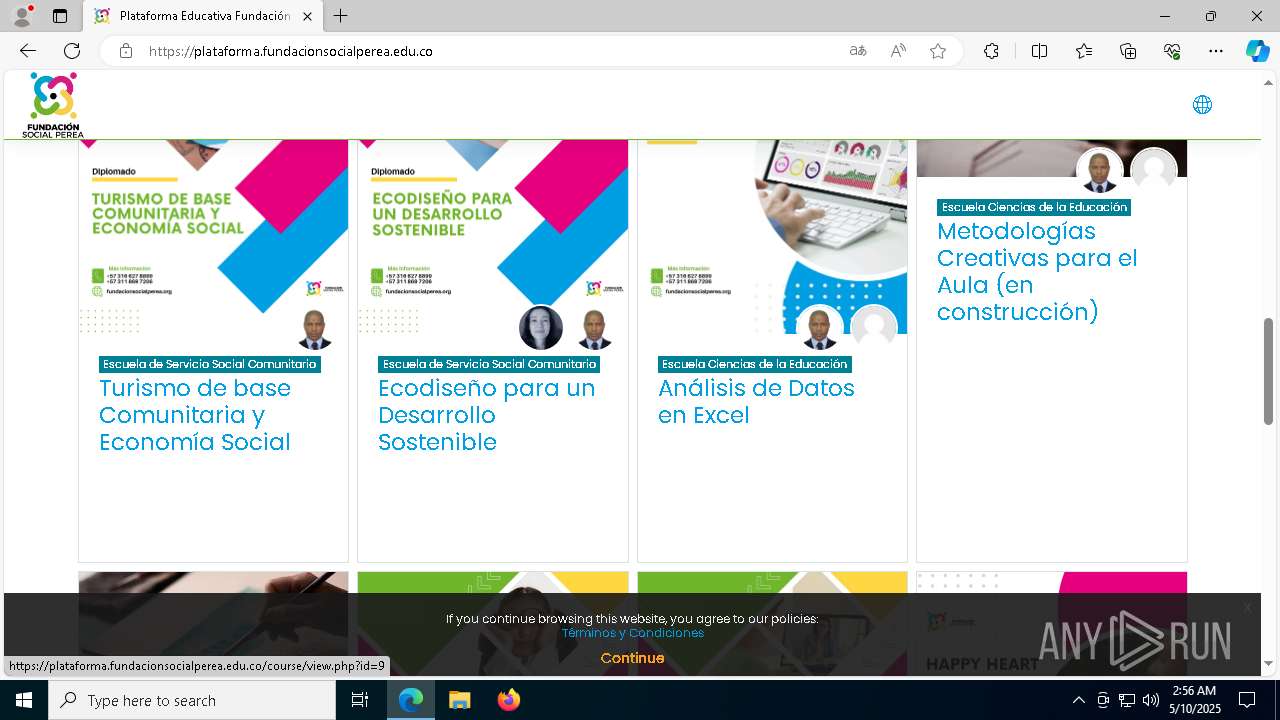The height and width of the screenshot is (720, 1280).
Task: Open Ecodiseño para un Desarrollo Sostenible course
Action: (x=486, y=415)
